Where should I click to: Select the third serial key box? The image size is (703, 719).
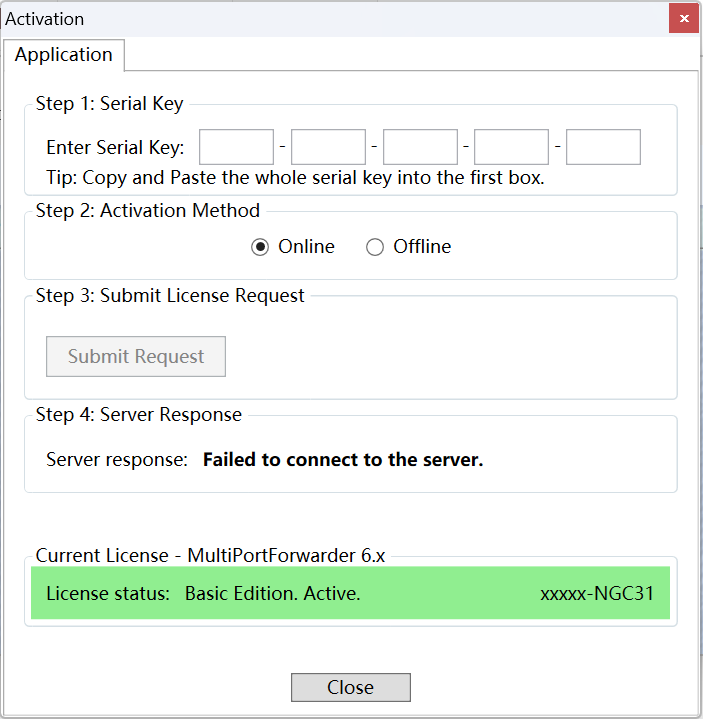(420, 147)
